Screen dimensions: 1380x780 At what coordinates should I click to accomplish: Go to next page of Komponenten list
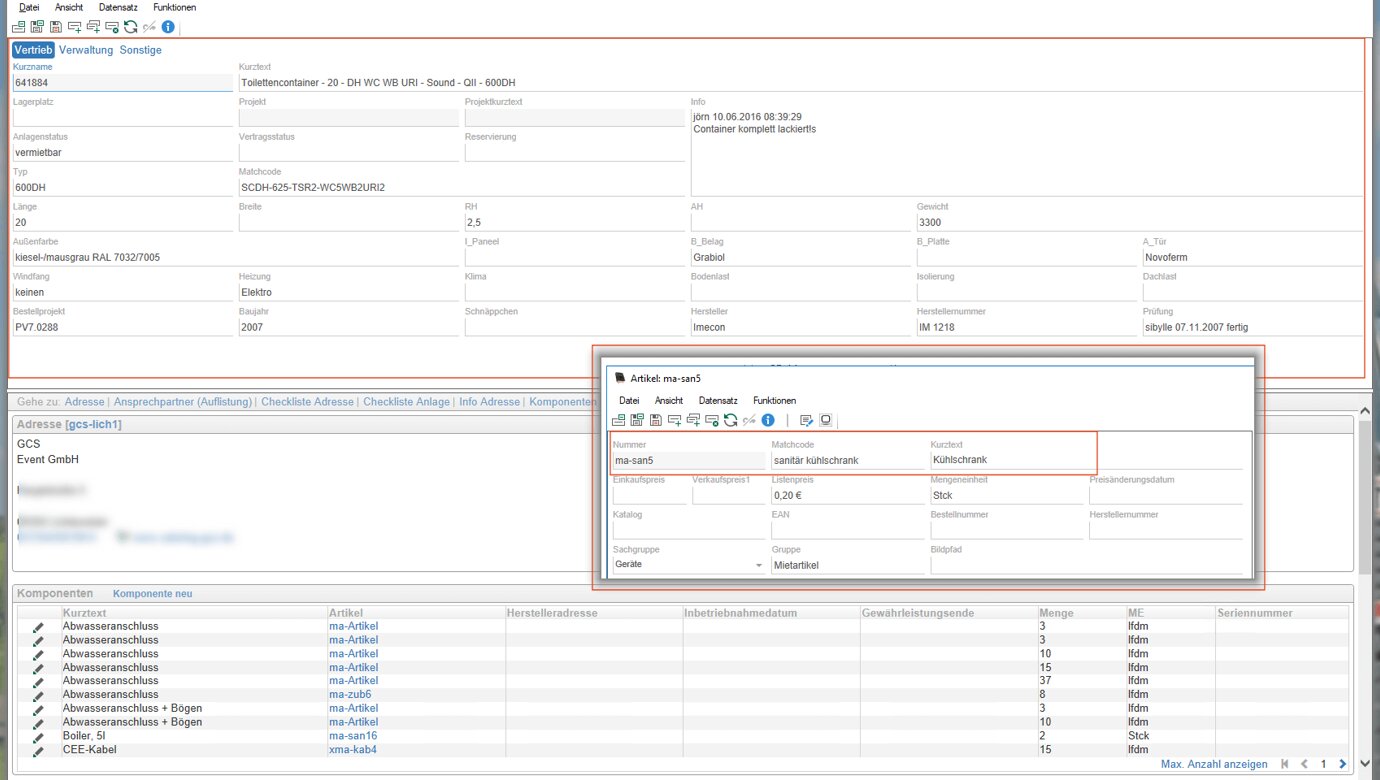pos(1342,764)
